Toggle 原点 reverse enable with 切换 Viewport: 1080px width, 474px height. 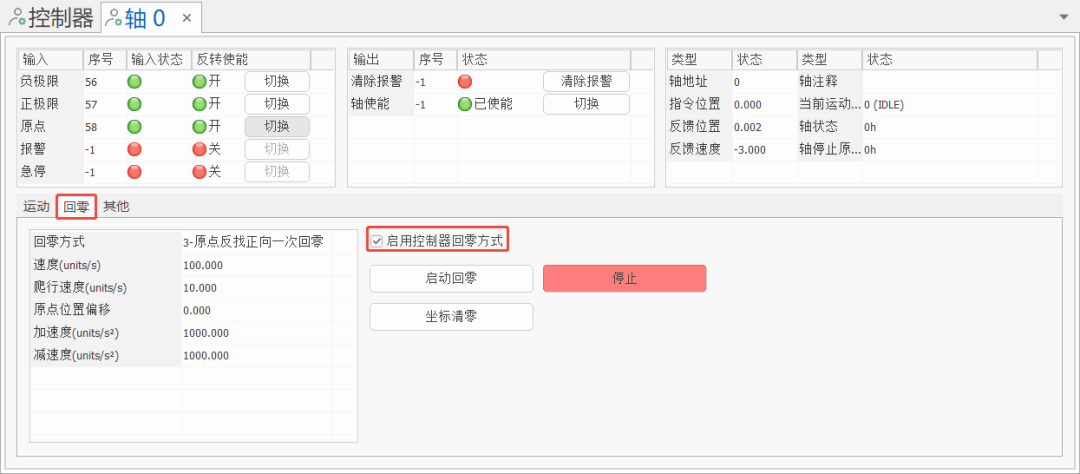(277, 127)
